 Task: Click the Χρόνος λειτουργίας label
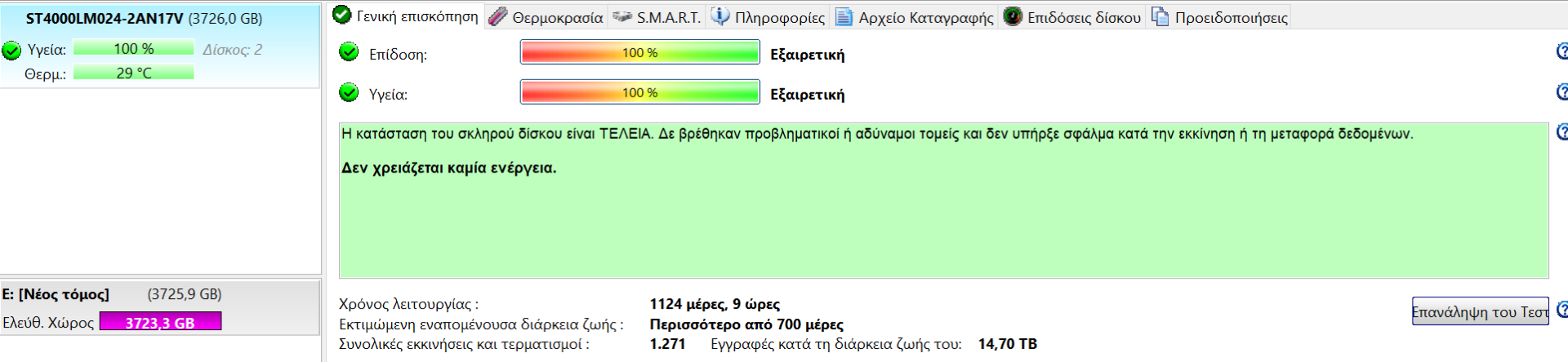(x=408, y=304)
